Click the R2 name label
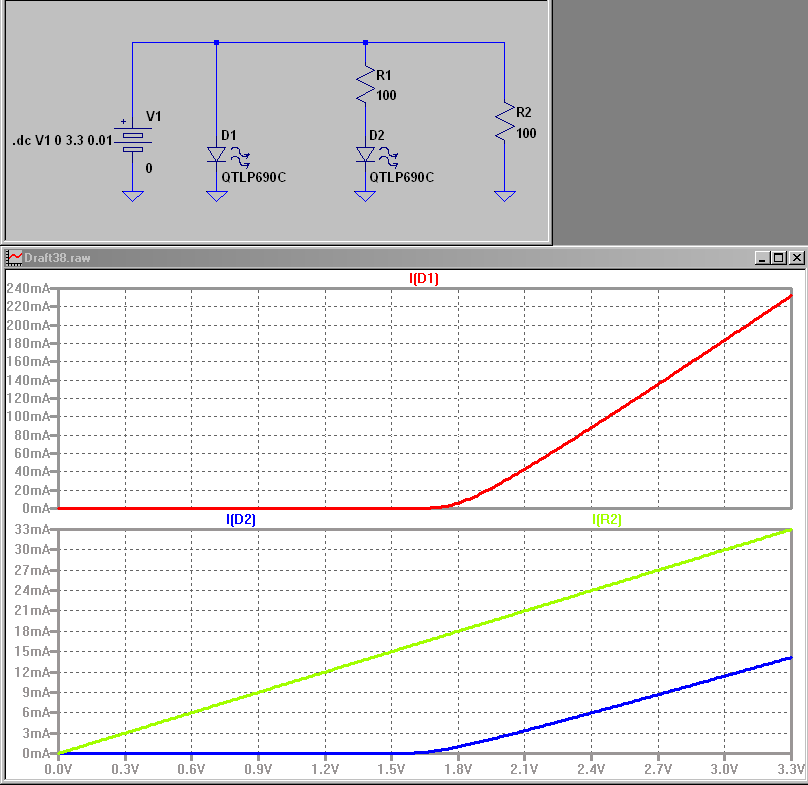The height and width of the screenshot is (785, 808). coord(524,112)
